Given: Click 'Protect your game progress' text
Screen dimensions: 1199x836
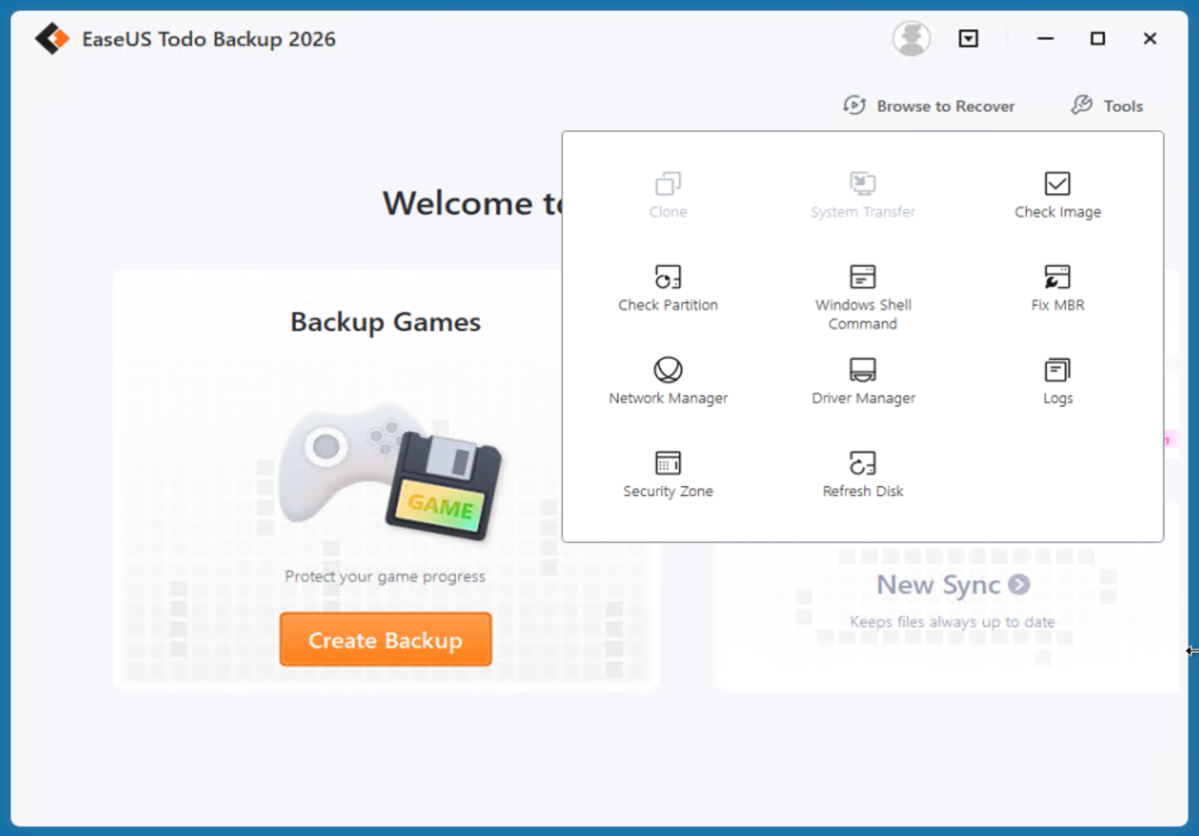Looking at the screenshot, I should pos(385,576).
